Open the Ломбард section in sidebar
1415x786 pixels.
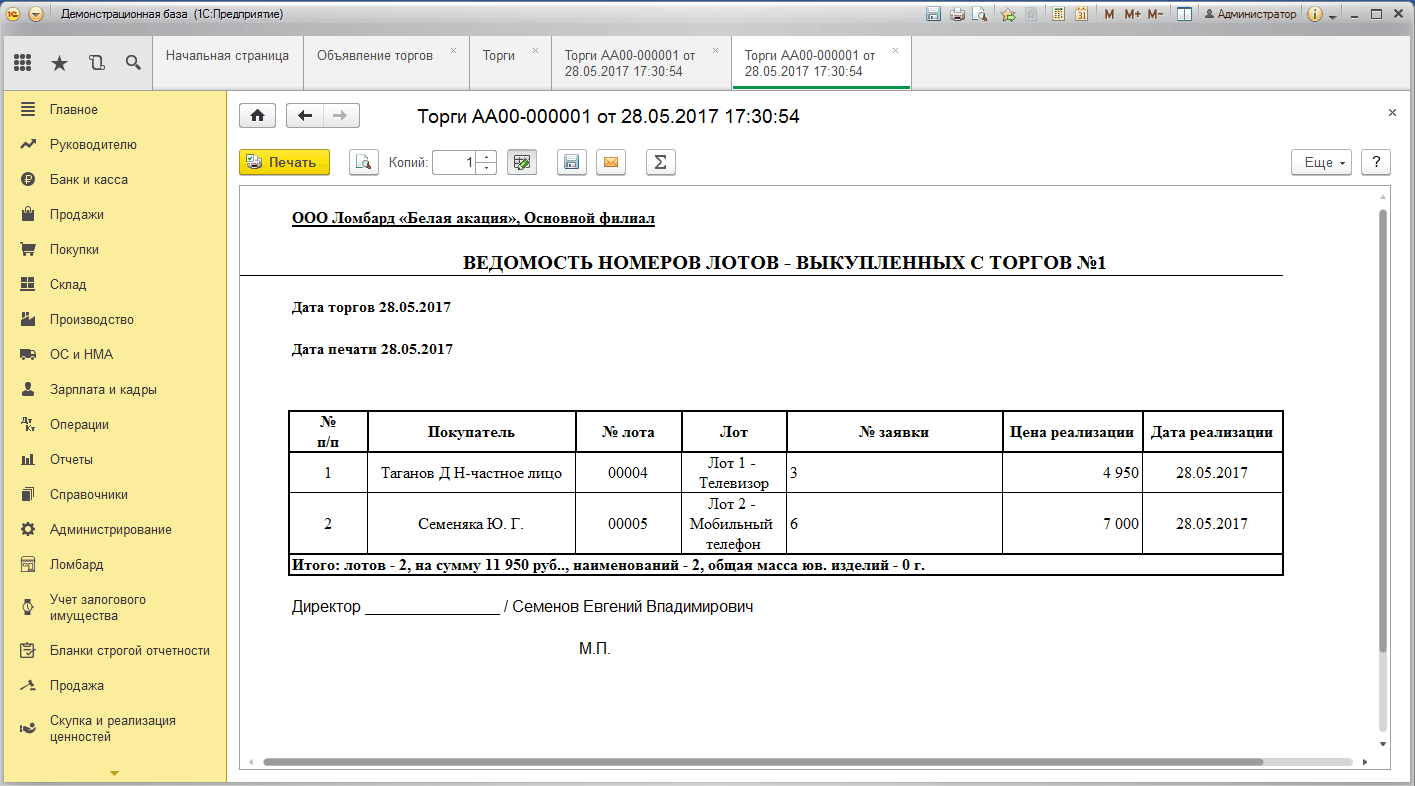click(76, 565)
